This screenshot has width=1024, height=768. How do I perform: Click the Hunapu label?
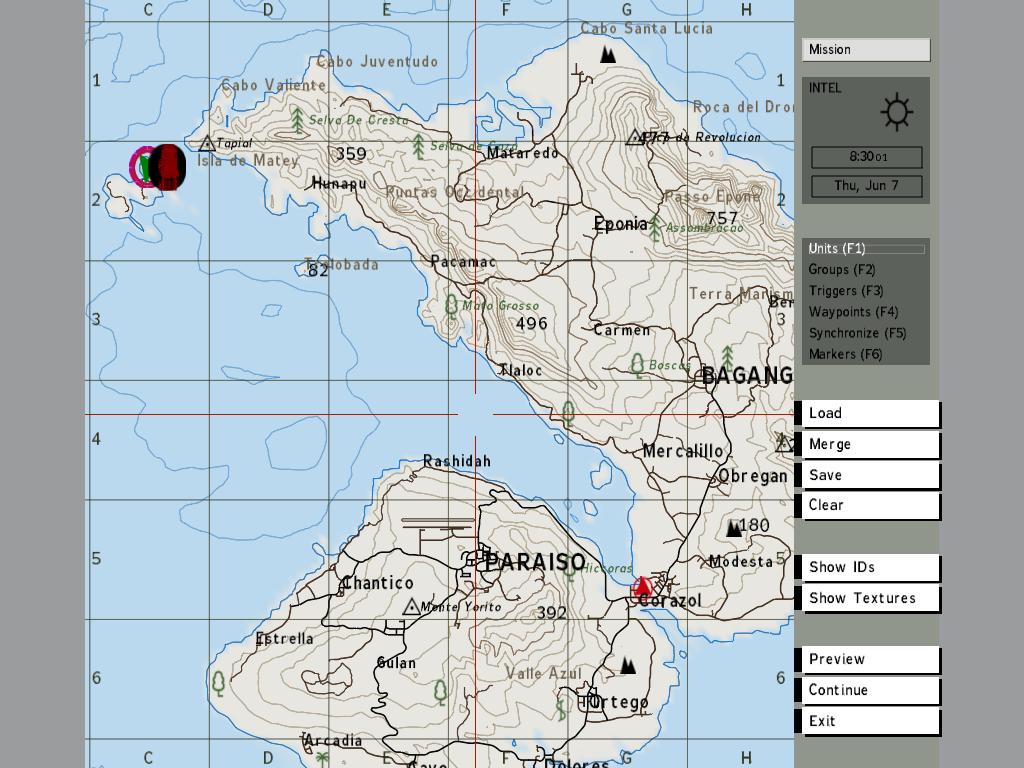click(339, 184)
